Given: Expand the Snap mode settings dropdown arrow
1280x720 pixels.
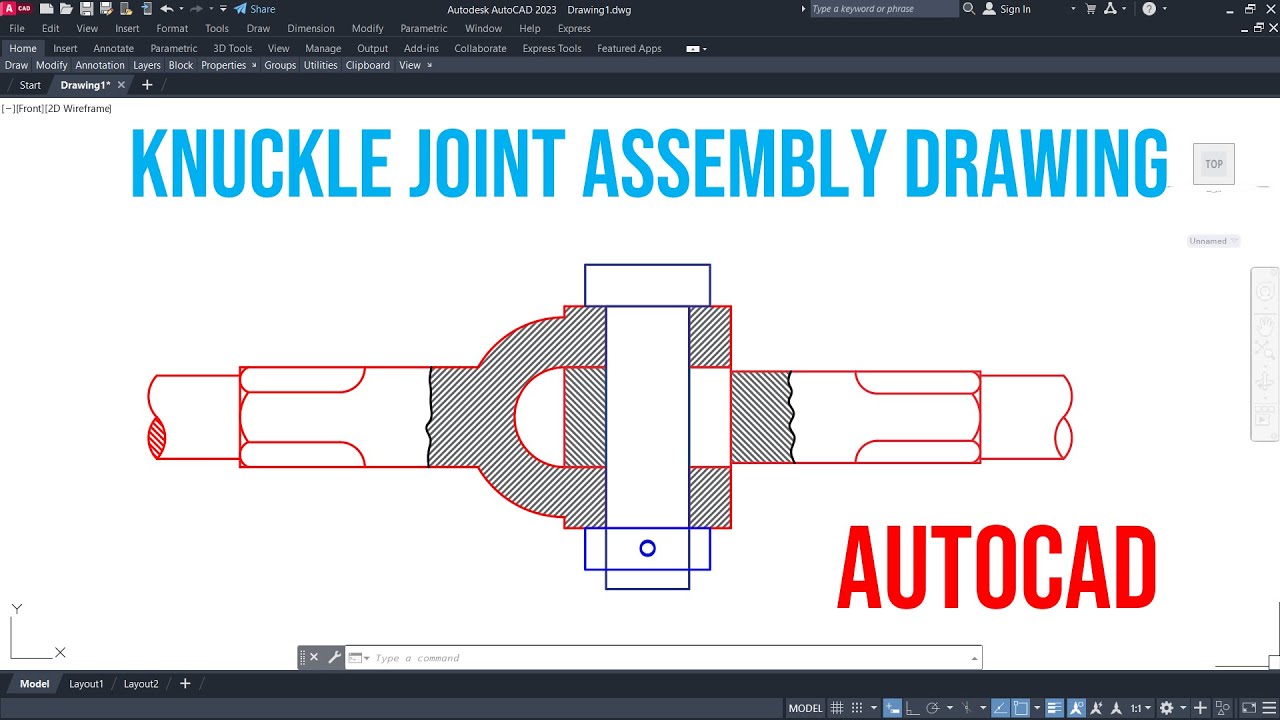Looking at the screenshot, I should (x=874, y=708).
